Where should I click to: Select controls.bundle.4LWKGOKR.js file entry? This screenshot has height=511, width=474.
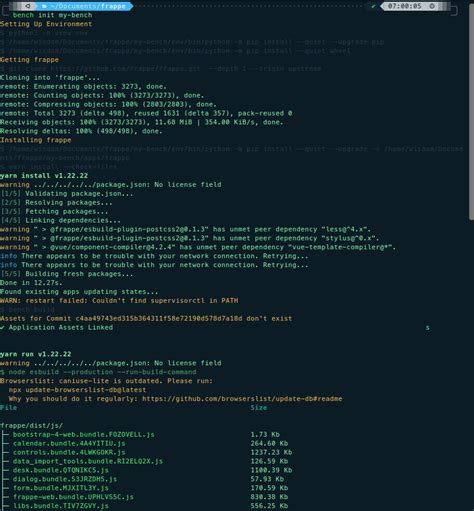(x=69, y=452)
